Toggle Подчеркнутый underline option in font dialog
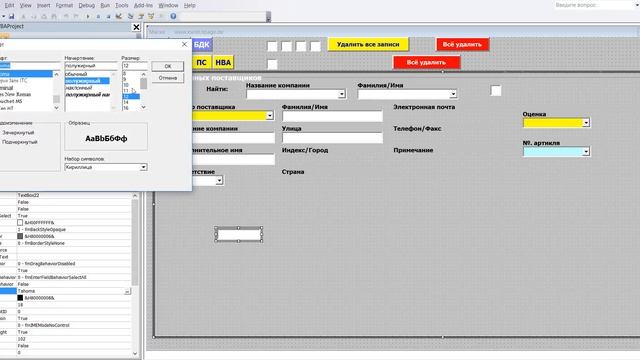 pos(20,142)
